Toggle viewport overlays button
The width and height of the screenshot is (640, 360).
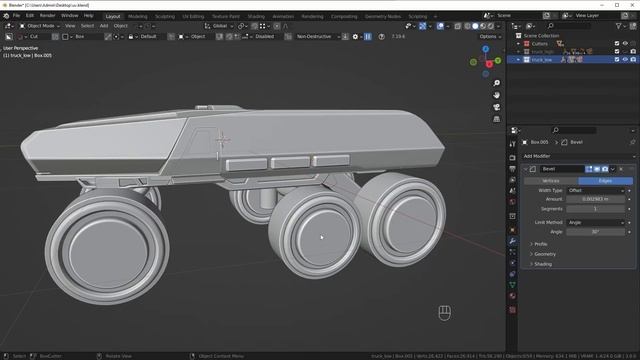[440, 26]
